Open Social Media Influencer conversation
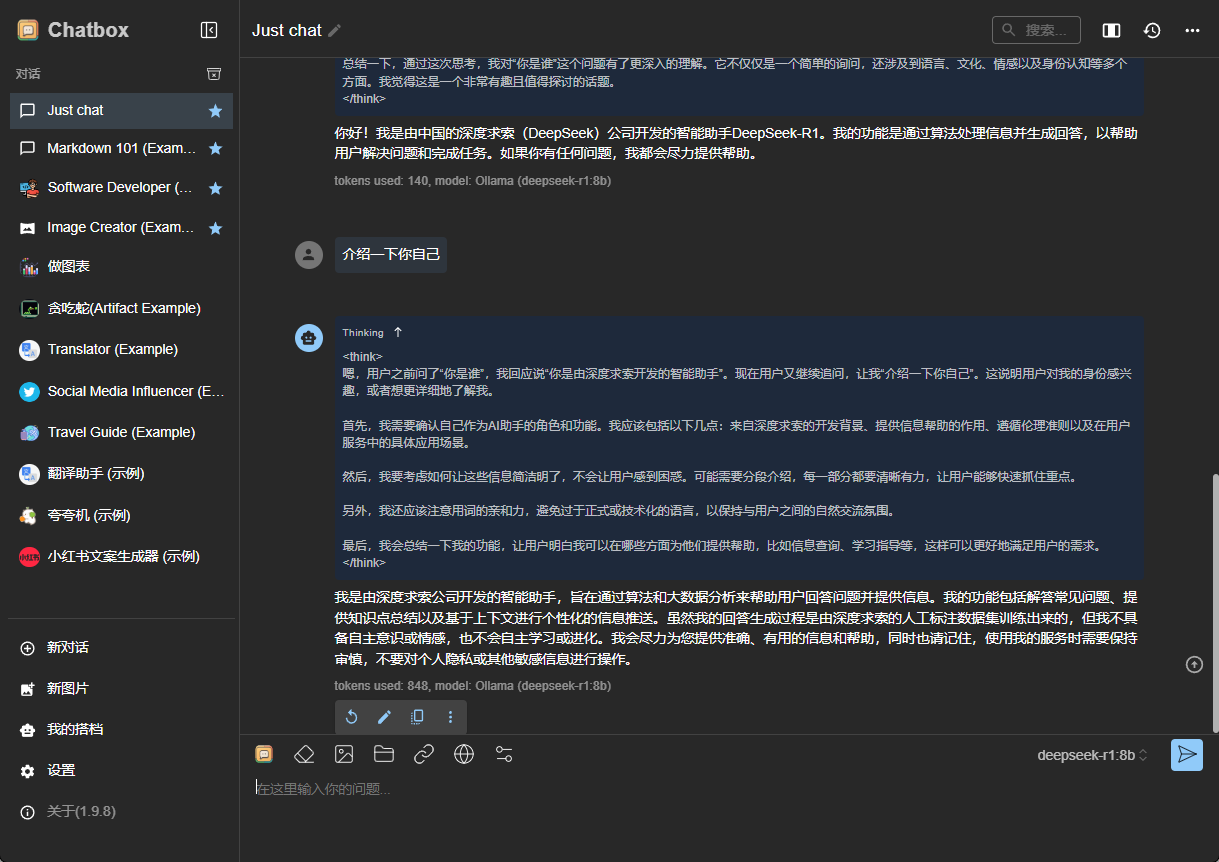 (x=121, y=392)
